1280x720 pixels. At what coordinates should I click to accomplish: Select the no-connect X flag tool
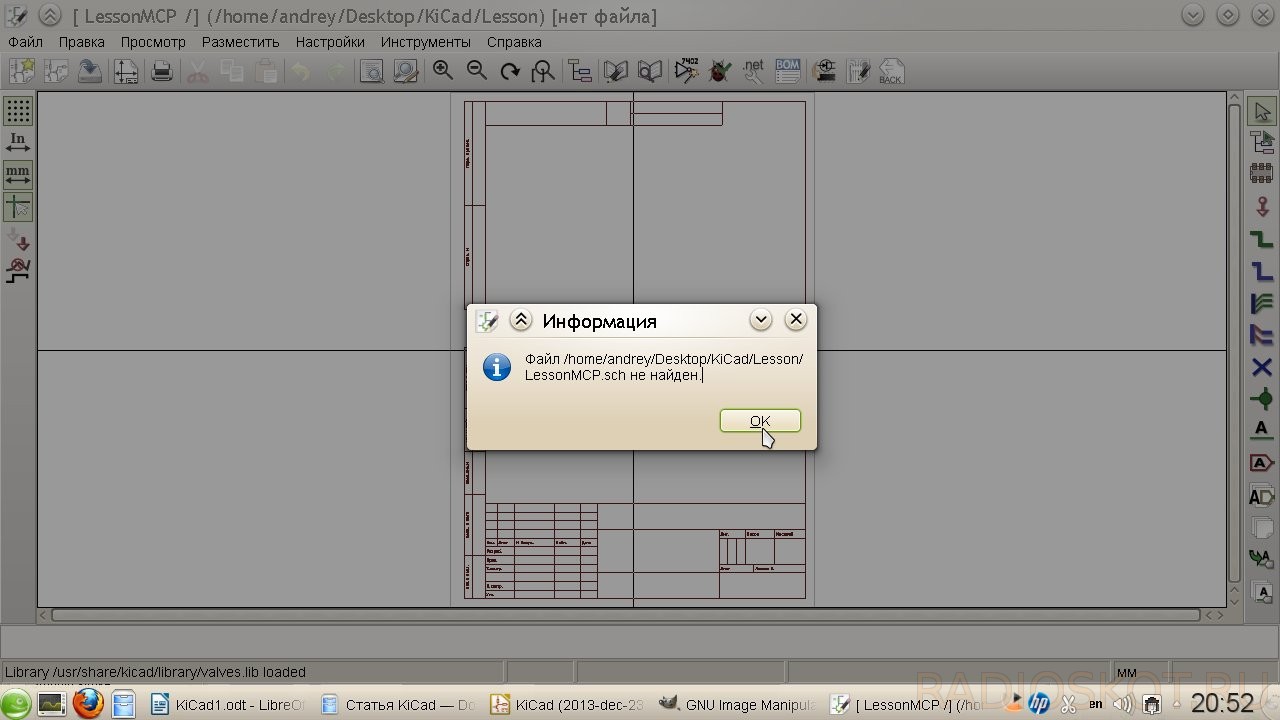[x=1261, y=368]
